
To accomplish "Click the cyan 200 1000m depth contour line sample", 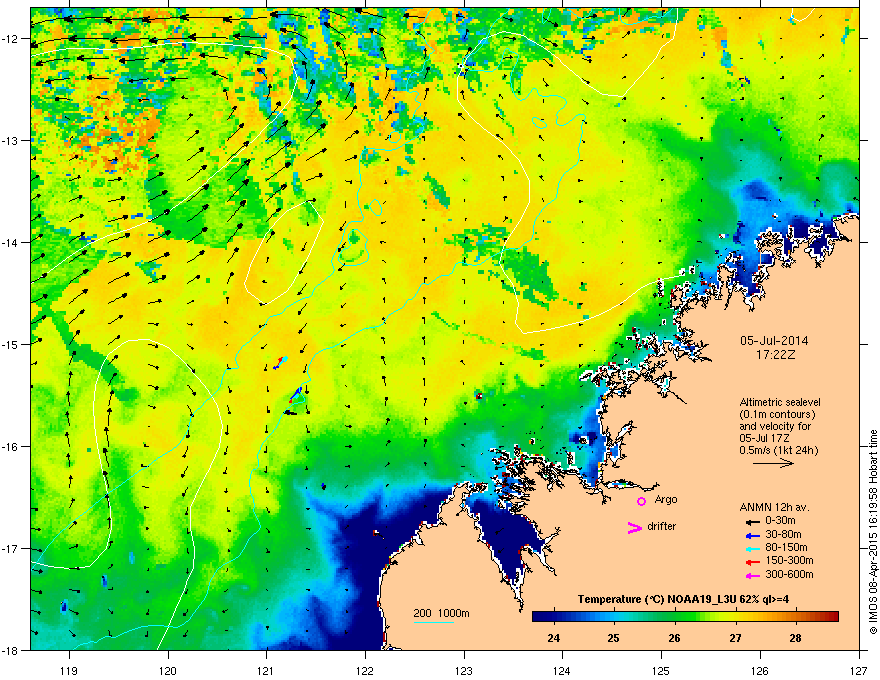I will pos(434,622).
